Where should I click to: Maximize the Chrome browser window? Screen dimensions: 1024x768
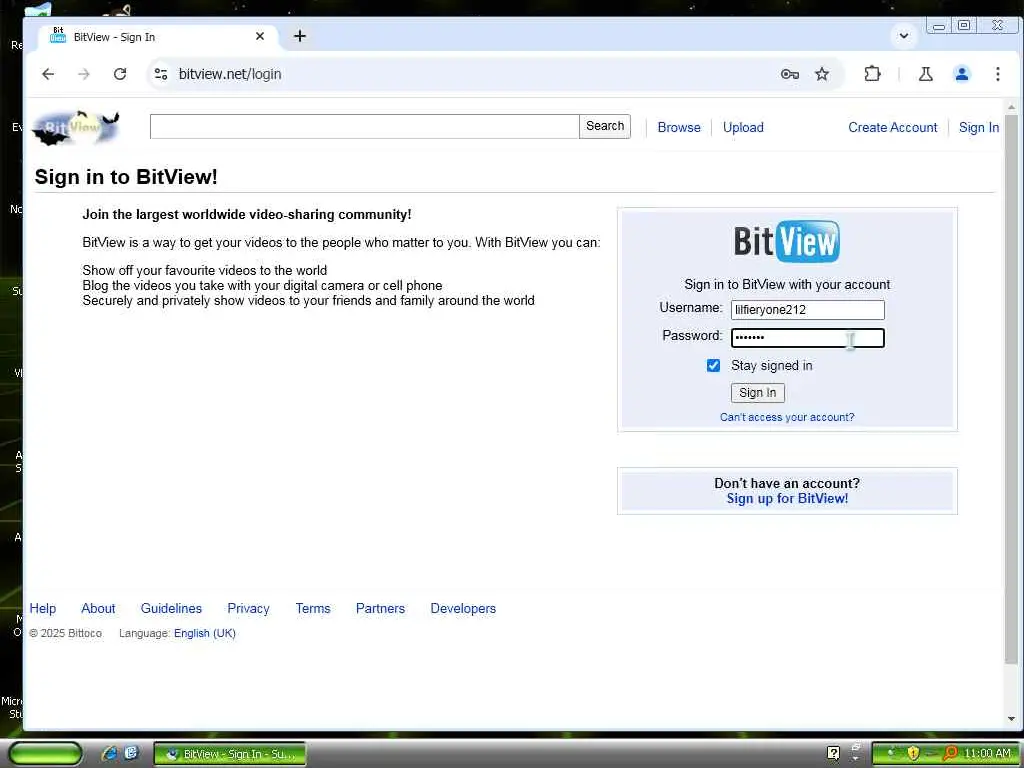(x=964, y=25)
